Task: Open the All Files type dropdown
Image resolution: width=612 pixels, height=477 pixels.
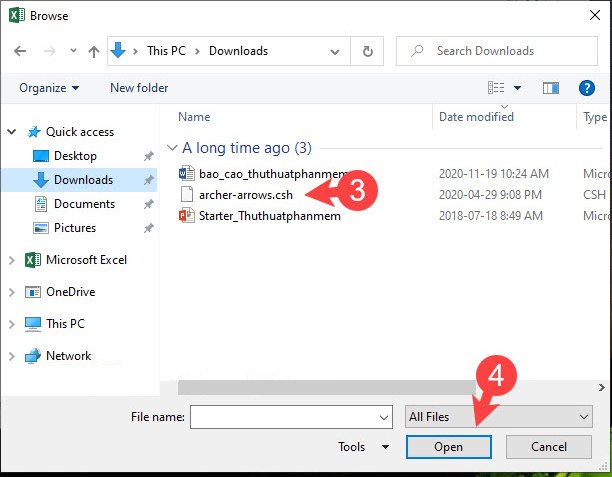Action: 499,417
